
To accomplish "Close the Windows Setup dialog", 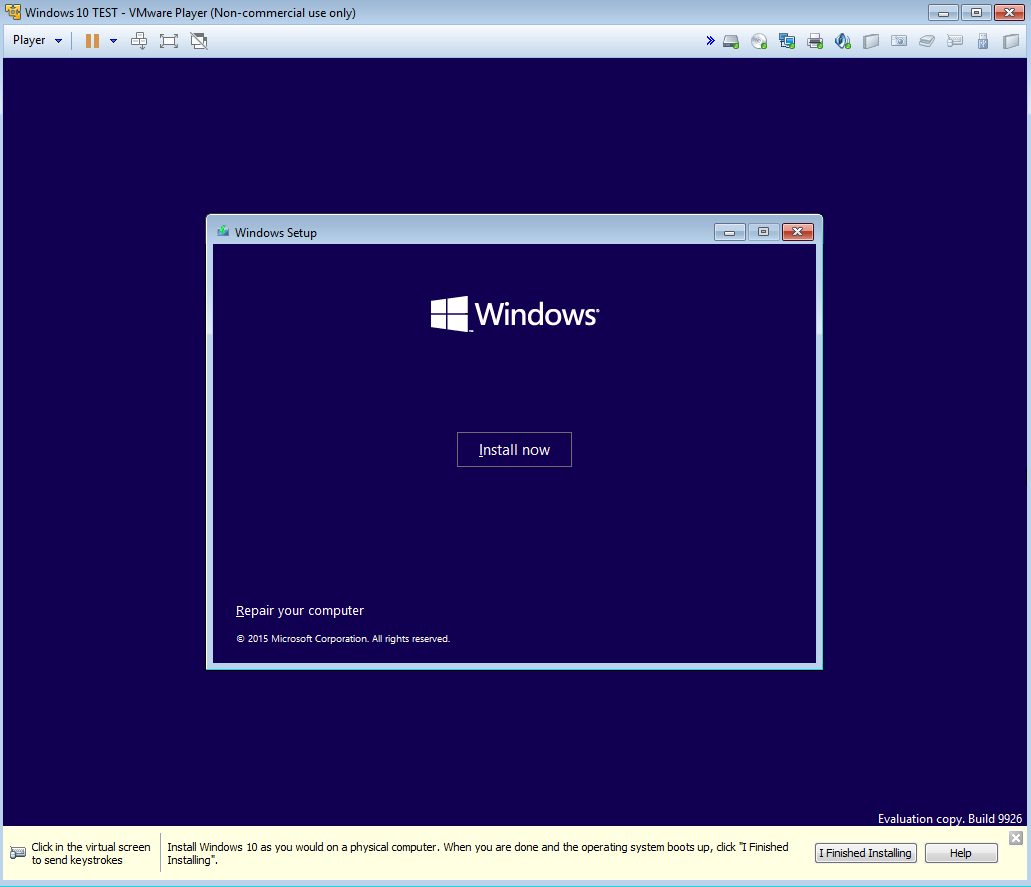I will click(798, 232).
